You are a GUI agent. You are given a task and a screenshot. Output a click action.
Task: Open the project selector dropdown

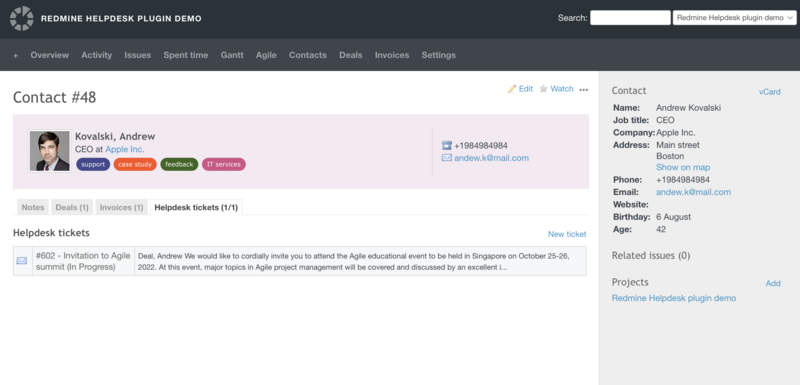tap(735, 18)
